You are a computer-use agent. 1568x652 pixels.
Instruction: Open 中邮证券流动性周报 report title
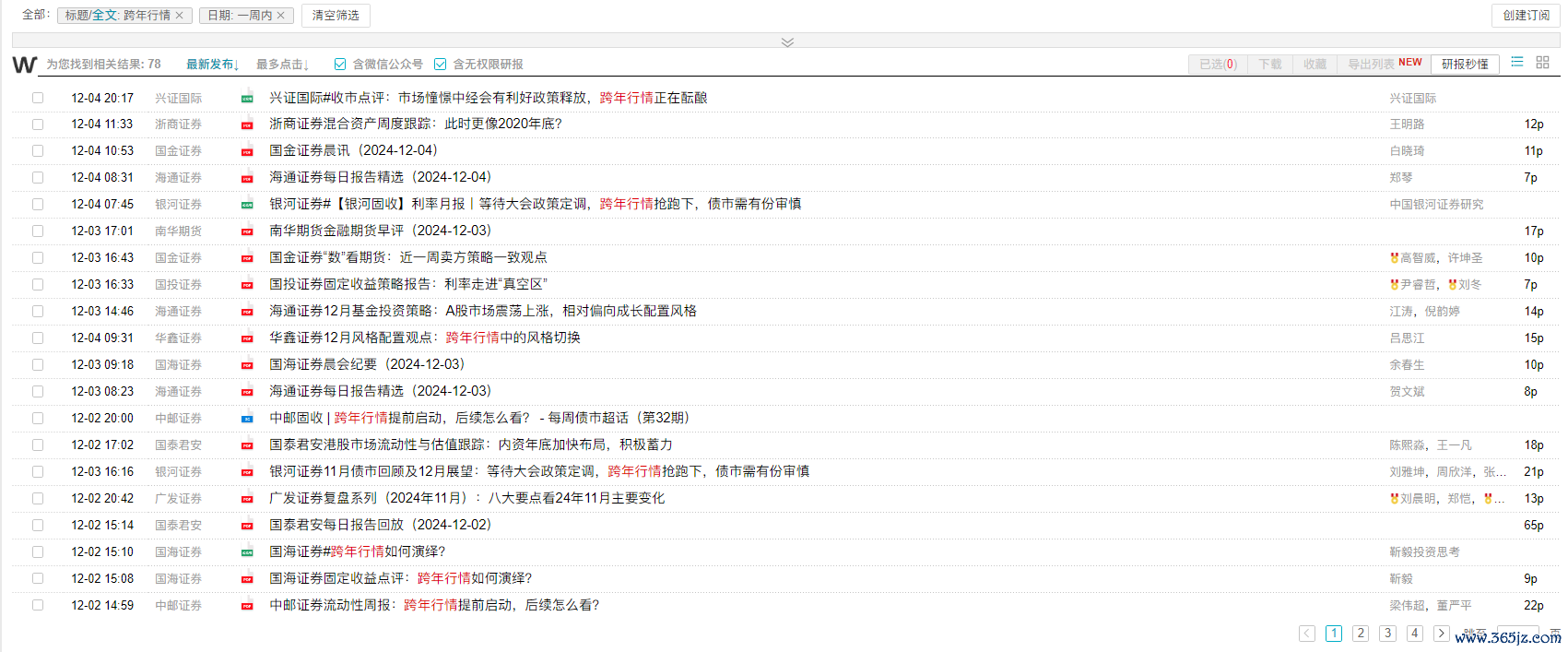coord(434,606)
